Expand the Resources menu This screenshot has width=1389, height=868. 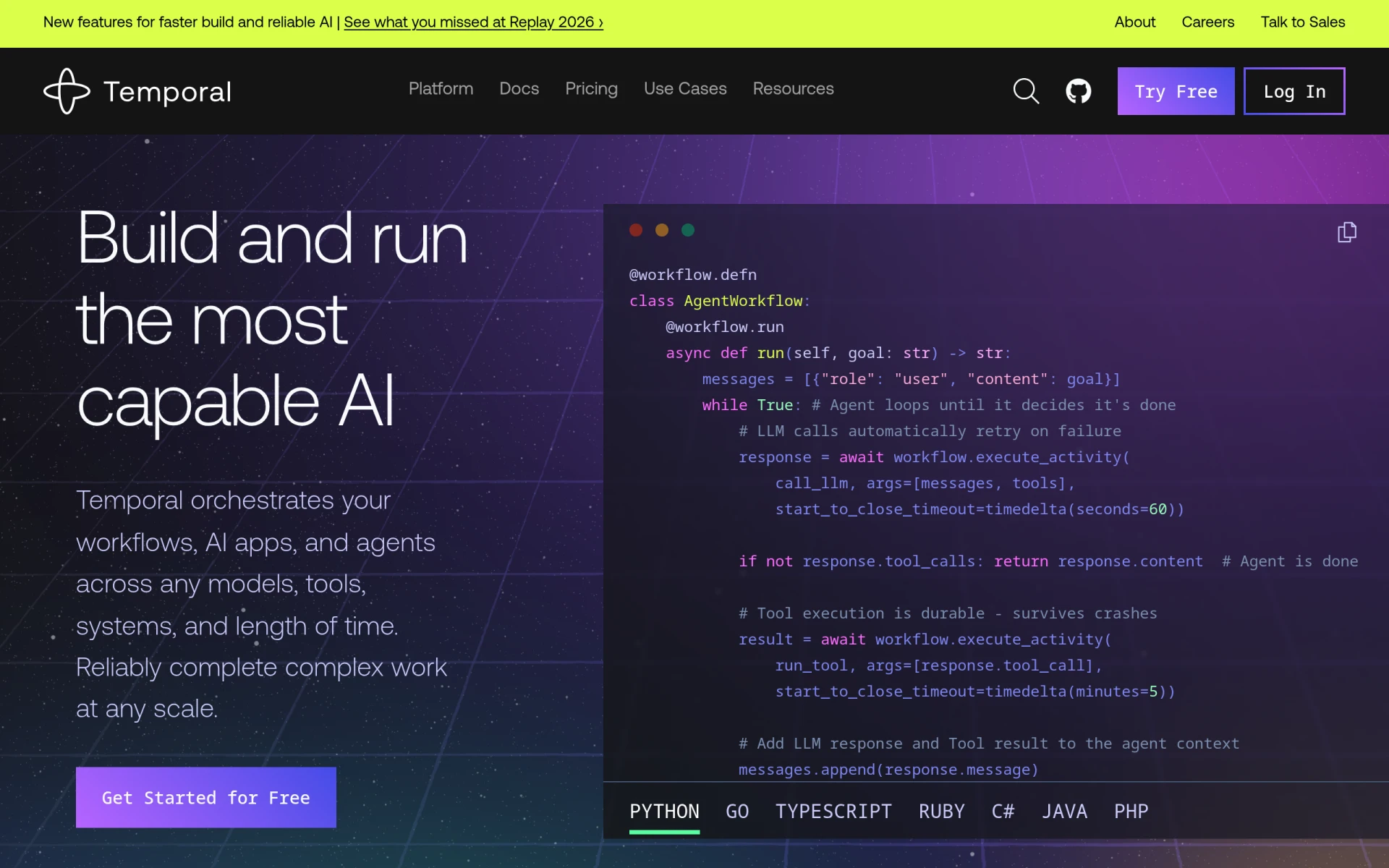tap(793, 89)
